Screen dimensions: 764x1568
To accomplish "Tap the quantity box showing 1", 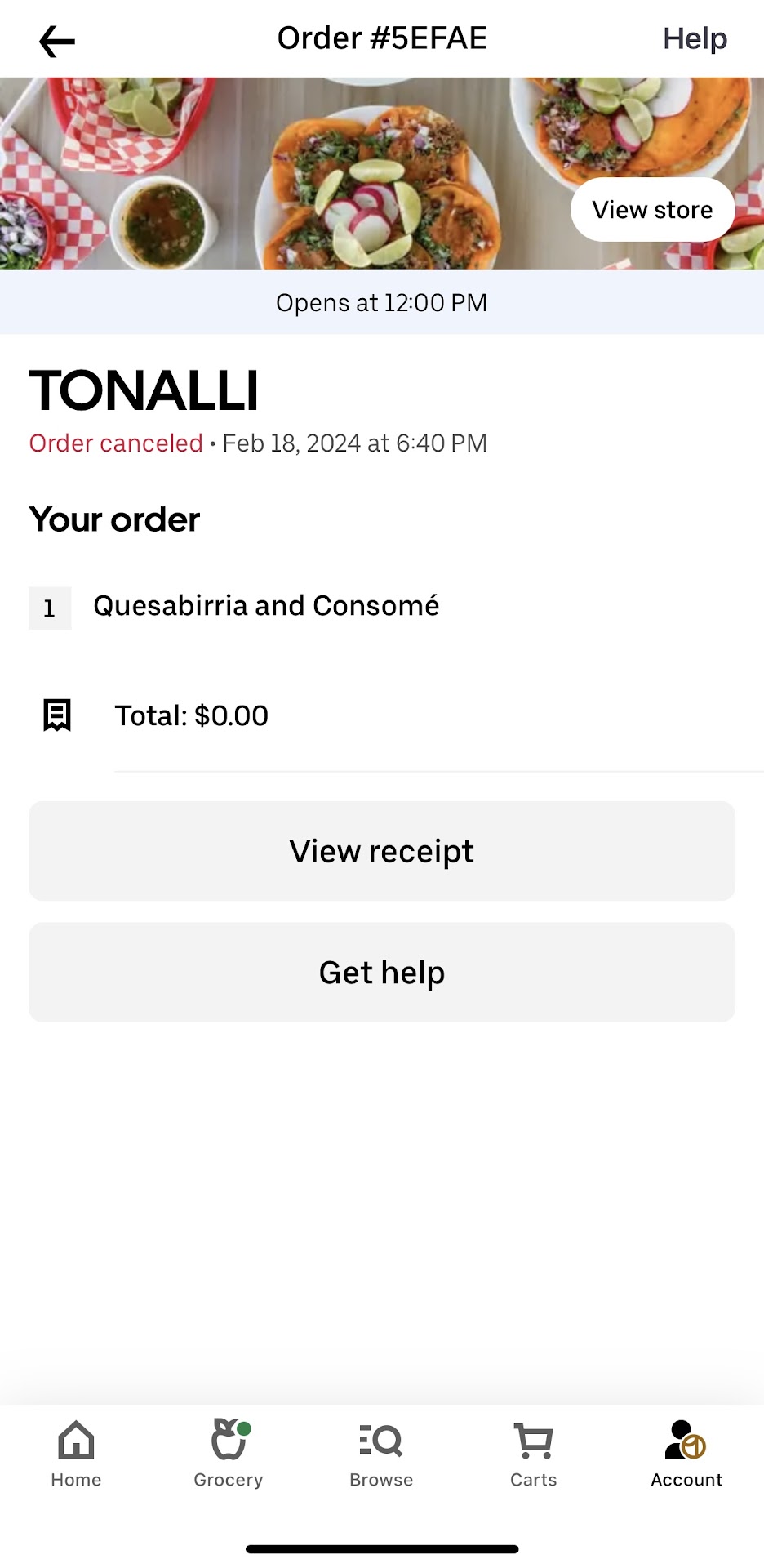I will tap(50, 608).
